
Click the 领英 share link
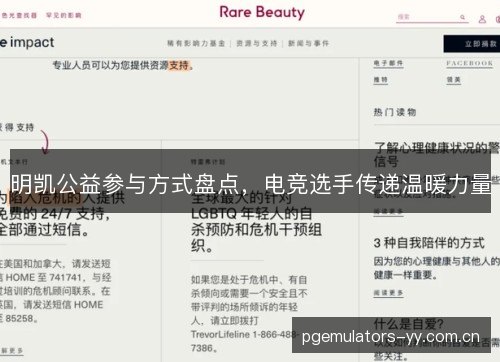454,80
